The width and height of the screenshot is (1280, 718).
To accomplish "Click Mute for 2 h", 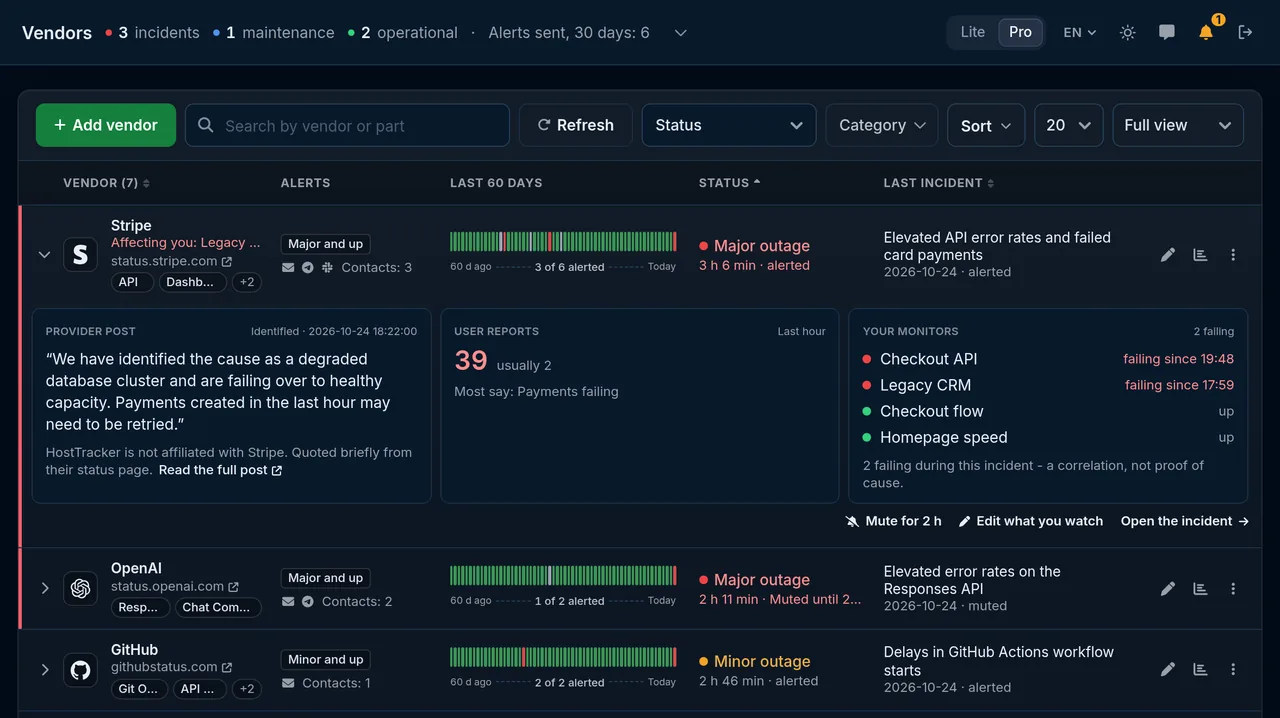I will tap(893, 521).
